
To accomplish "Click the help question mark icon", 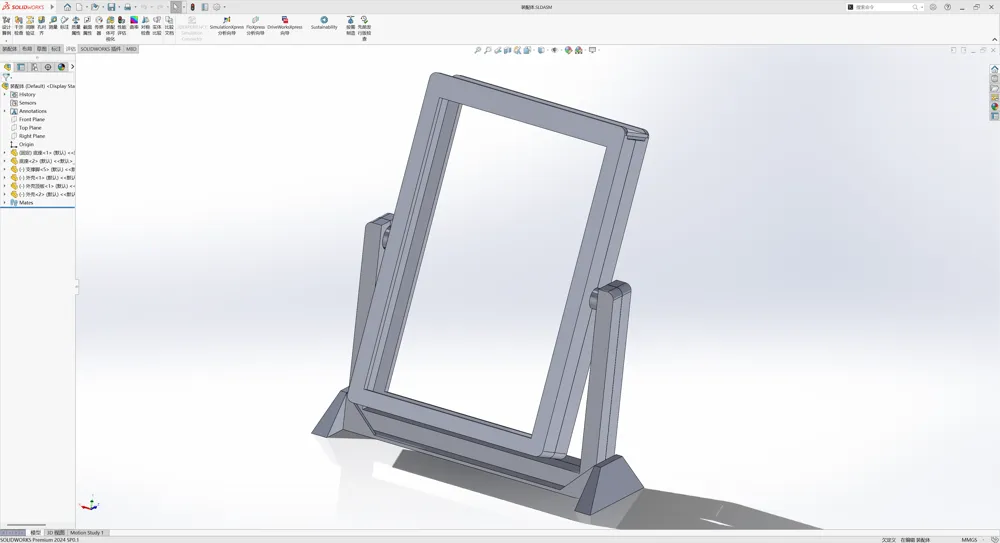I will pyautogui.click(x=948, y=7).
